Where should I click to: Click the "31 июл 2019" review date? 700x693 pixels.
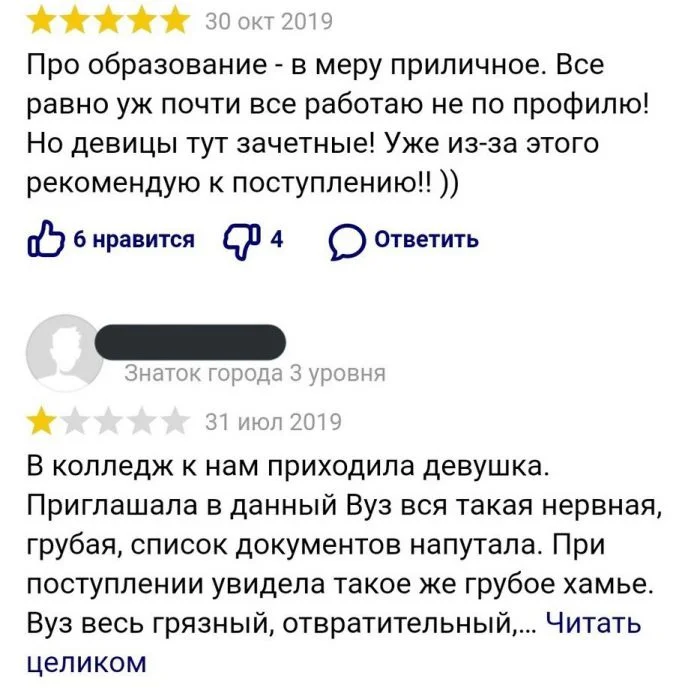273,422
